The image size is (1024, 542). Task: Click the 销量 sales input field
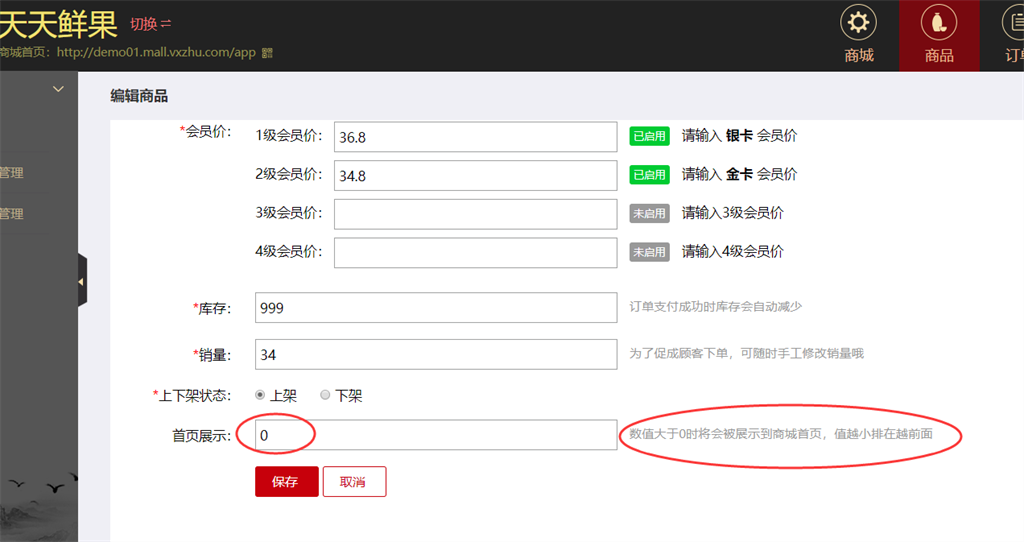436,355
